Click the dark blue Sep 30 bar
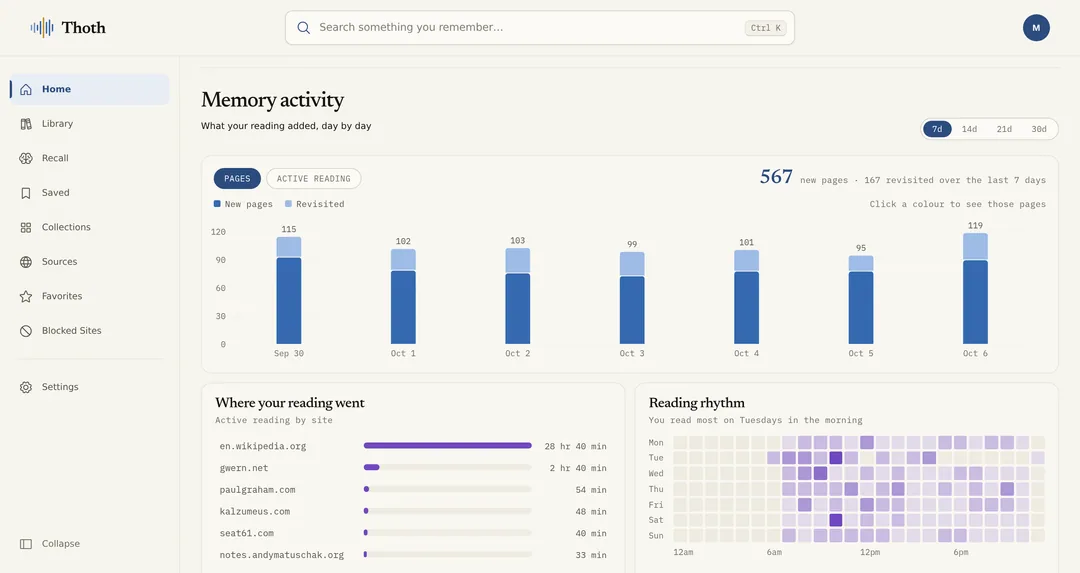The image size is (1080, 573). pos(289,301)
